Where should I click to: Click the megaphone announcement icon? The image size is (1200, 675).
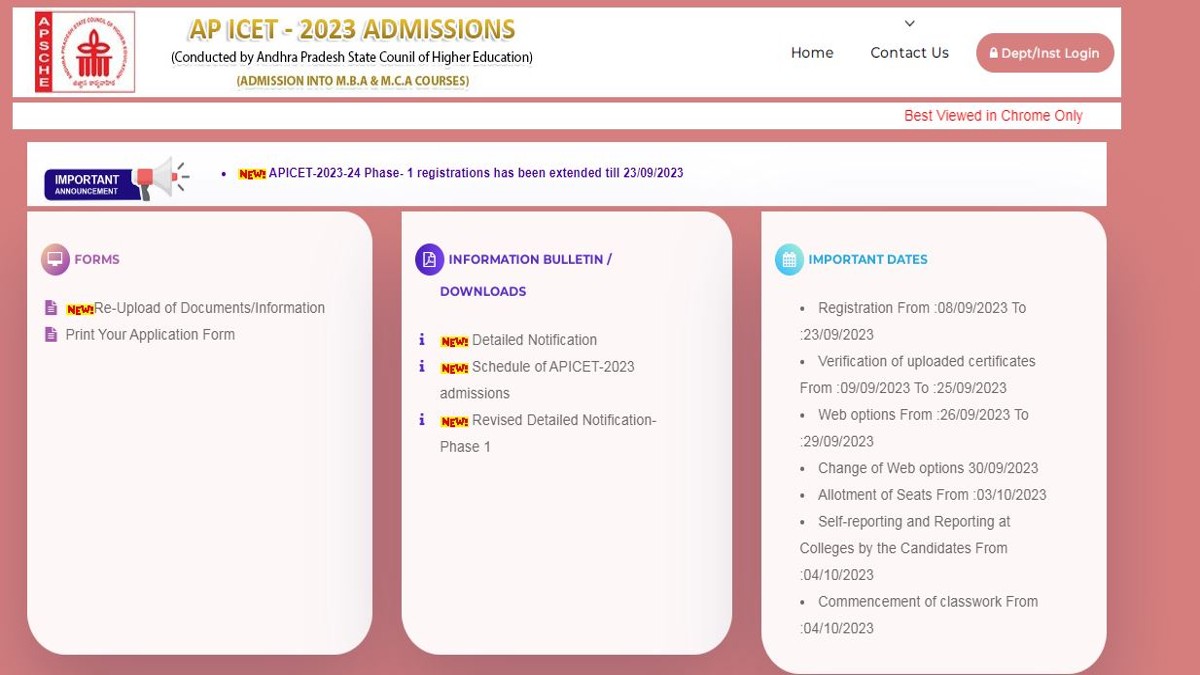pyautogui.click(x=159, y=178)
